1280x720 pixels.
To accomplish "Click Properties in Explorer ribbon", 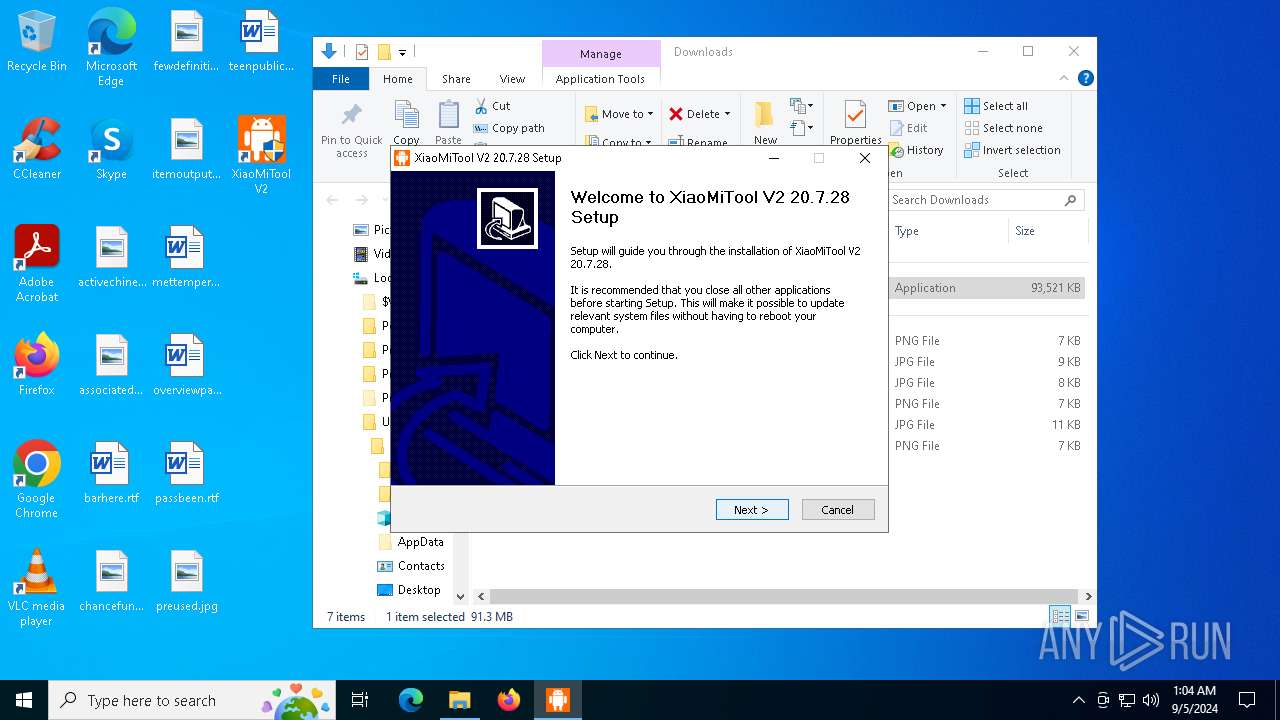I will 855,123.
